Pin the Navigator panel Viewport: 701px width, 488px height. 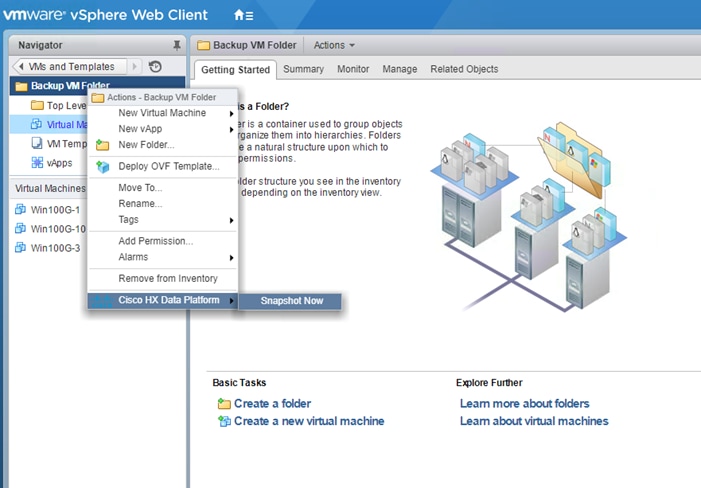[x=177, y=45]
